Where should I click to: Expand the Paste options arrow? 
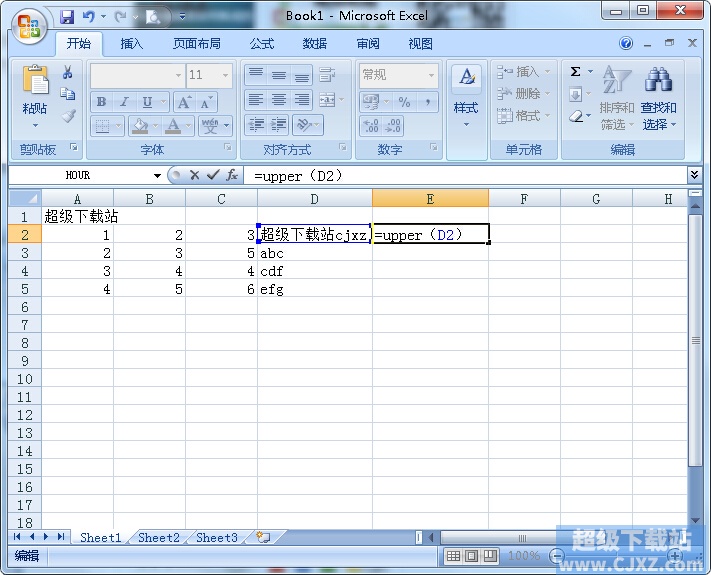tap(35, 126)
